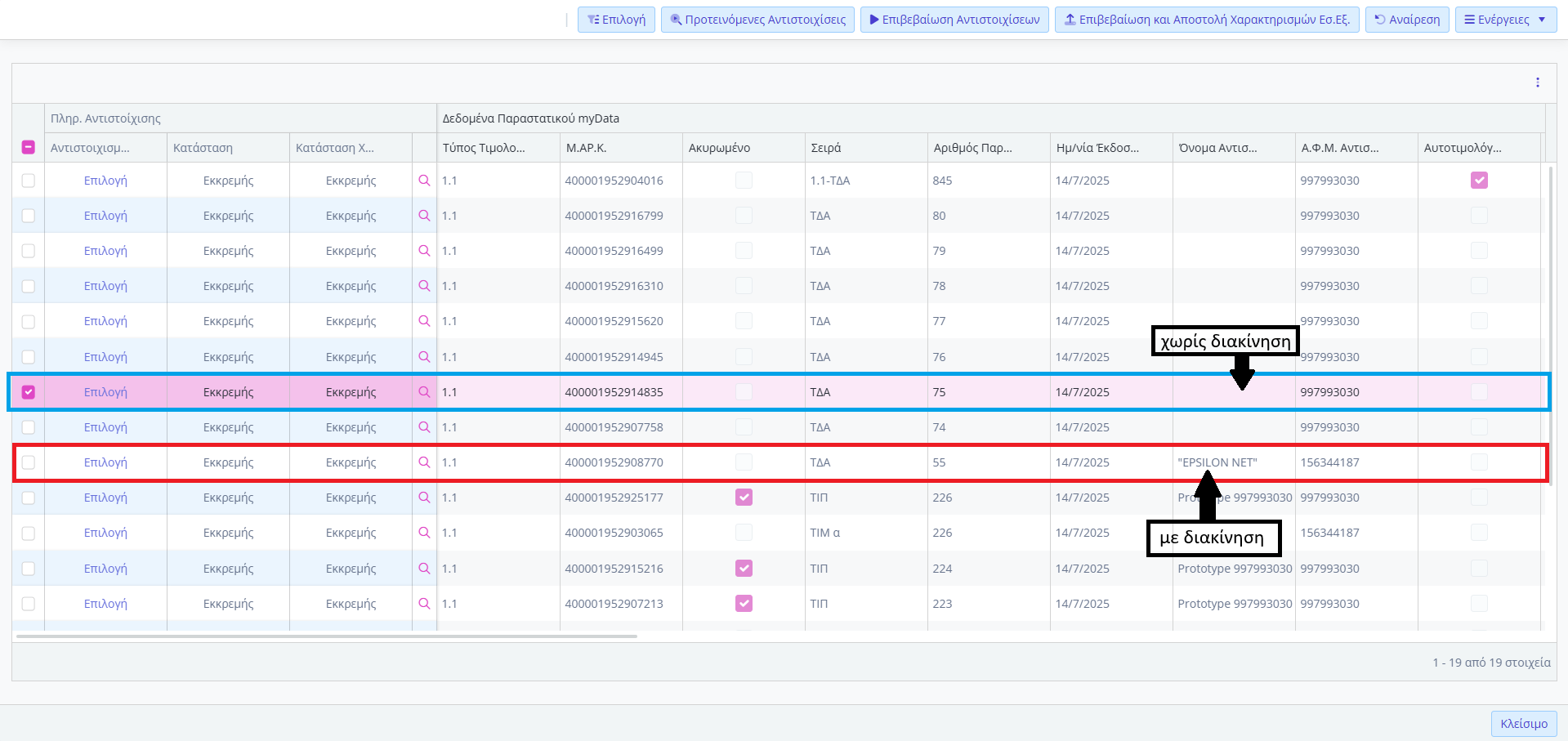Click Προτεινόμενες Αντιστοιχίσεις button
The image size is (1568, 741).
pos(758,20)
